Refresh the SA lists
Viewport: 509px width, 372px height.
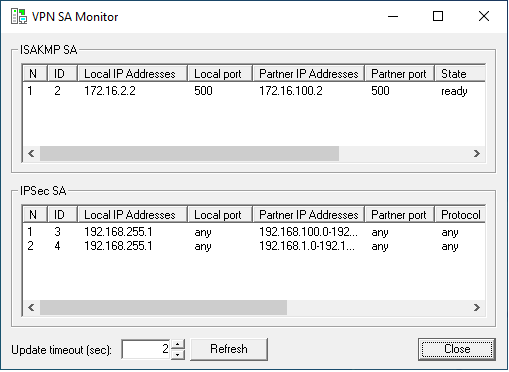click(x=229, y=349)
